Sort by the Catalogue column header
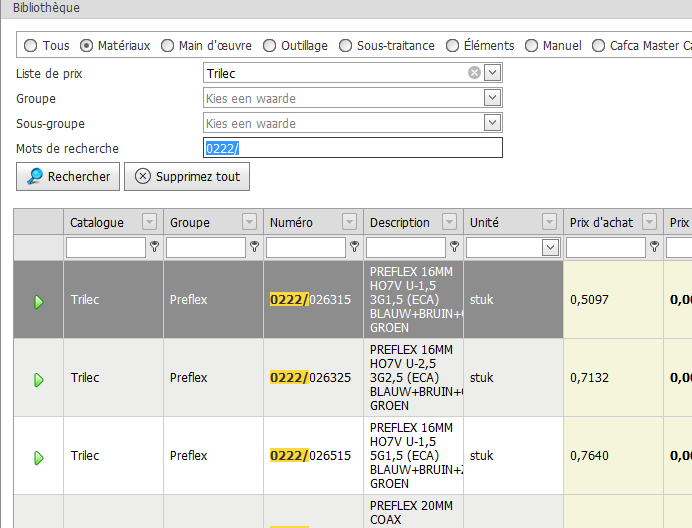 (x=97, y=223)
